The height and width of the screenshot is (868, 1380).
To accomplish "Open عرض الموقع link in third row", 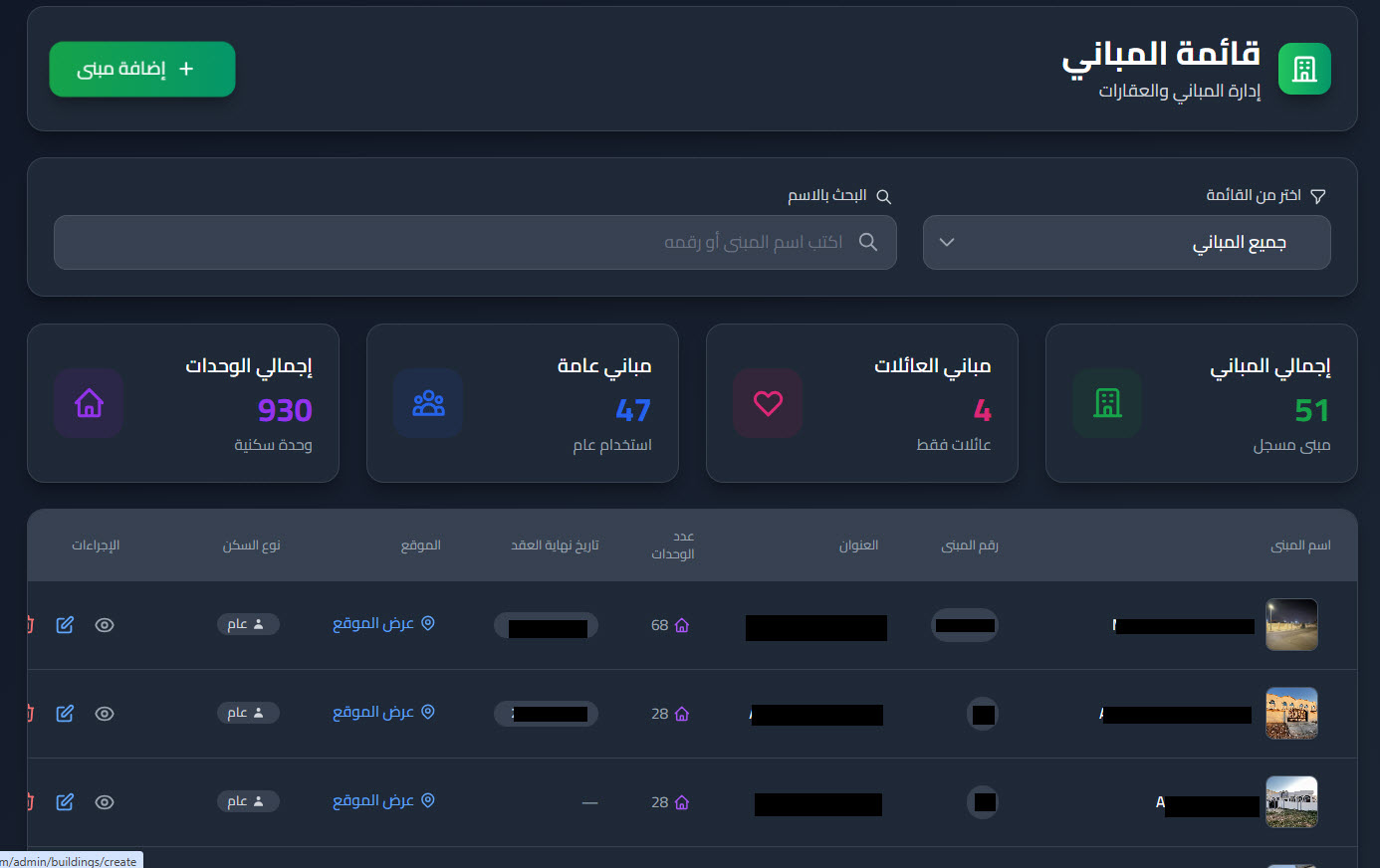I will (383, 800).
